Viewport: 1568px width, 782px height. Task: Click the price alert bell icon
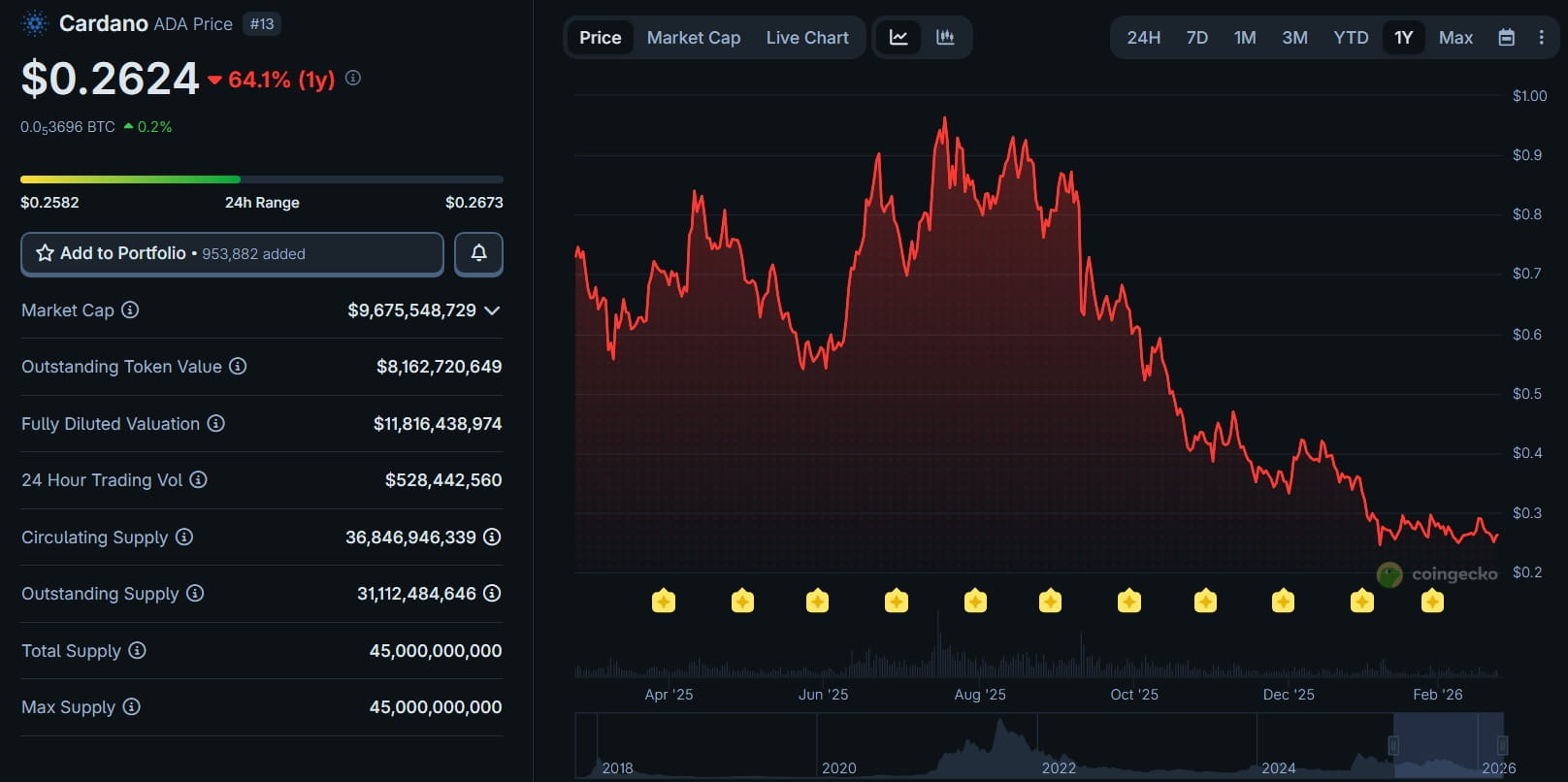478,253
